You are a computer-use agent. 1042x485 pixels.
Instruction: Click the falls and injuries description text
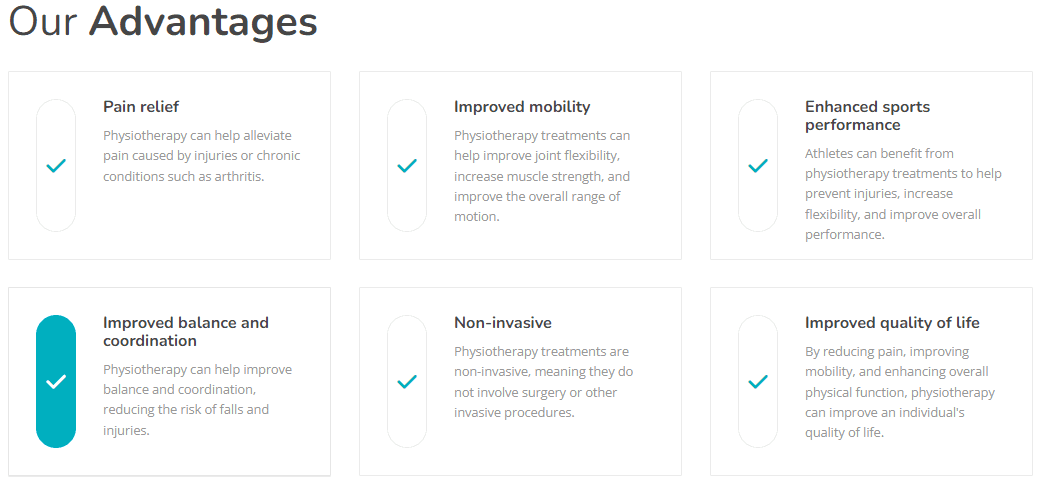click(x=185, y=400)
